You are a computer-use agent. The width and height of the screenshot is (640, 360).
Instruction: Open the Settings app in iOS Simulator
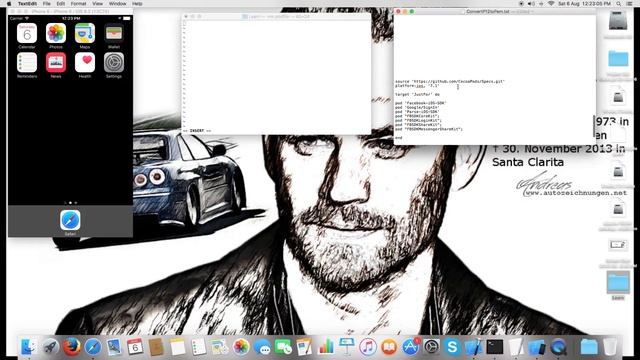click(x=114, y=62)
